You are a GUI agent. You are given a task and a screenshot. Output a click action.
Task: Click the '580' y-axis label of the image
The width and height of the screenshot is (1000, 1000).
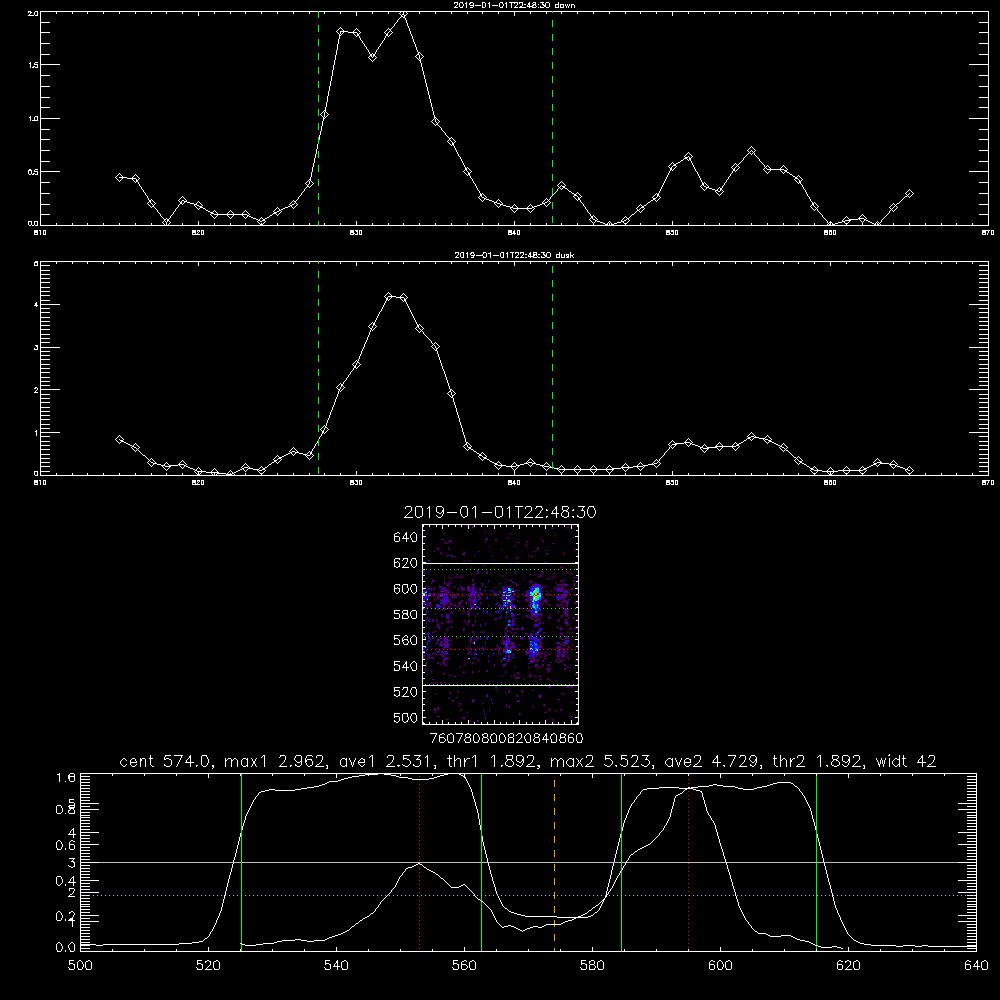[406, 615]
